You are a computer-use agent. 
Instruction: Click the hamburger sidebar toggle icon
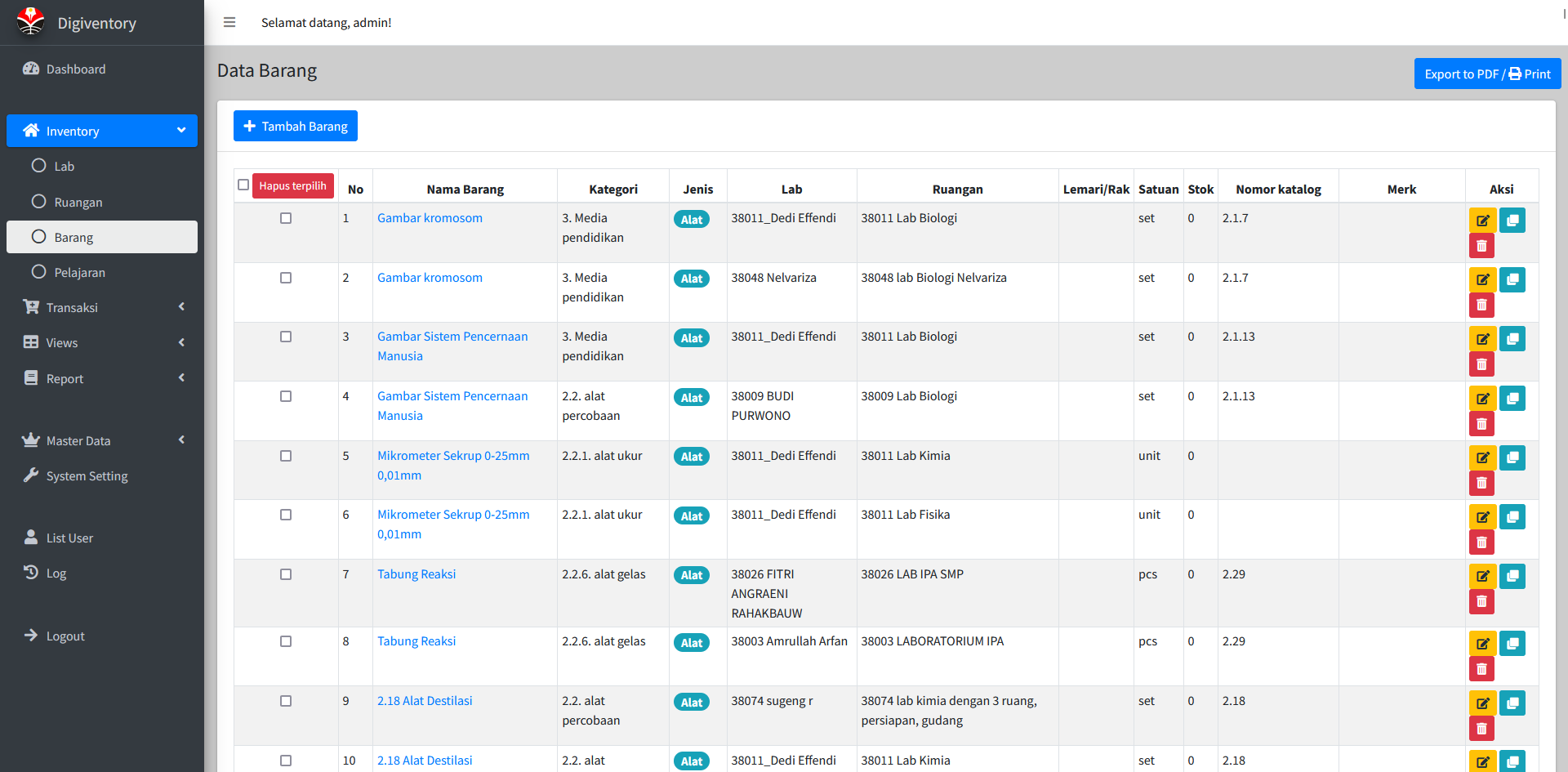229,22
